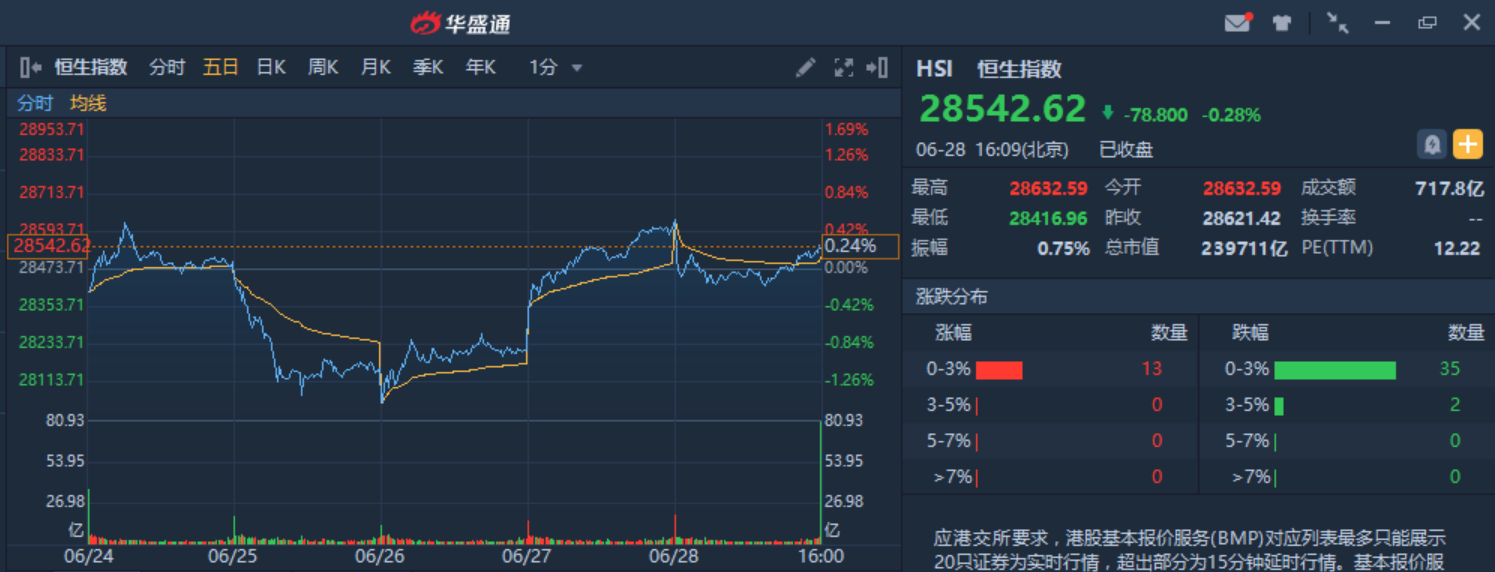Collapse right quote panel with arrow icon
The image size is (1495, 572).
click(877, 68)
